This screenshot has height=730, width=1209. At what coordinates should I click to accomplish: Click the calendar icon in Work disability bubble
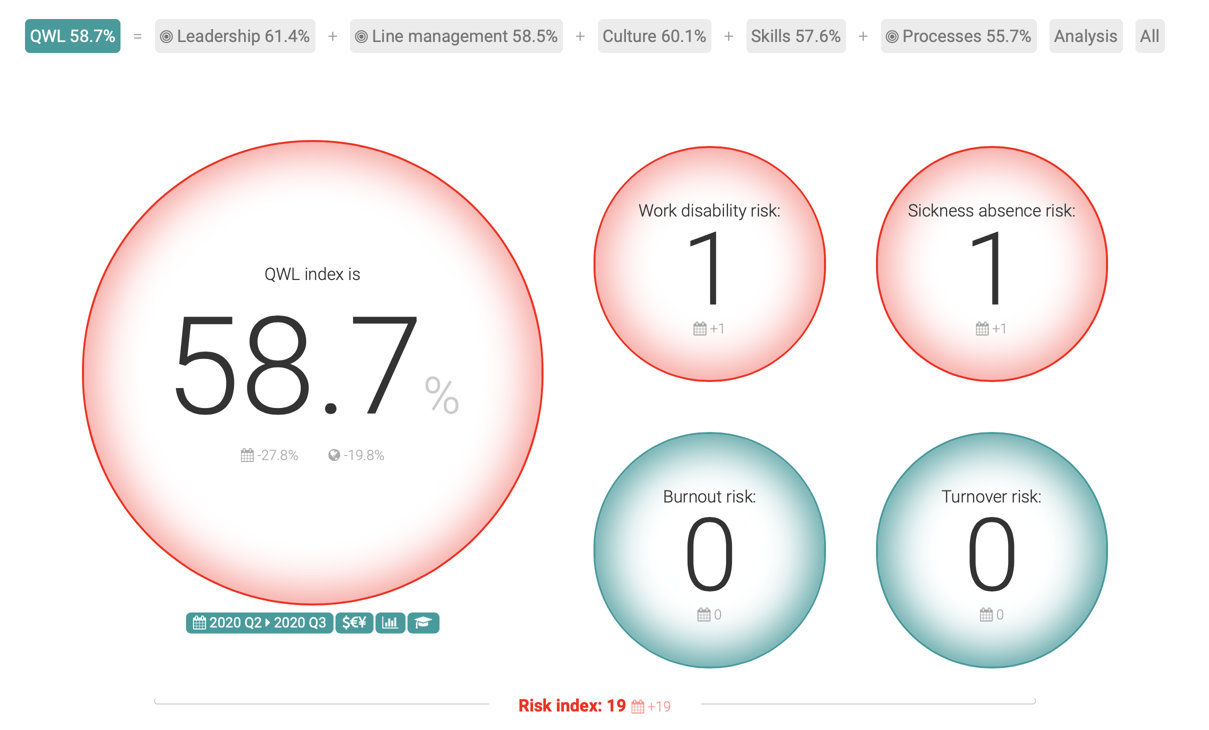coord(699,328)
